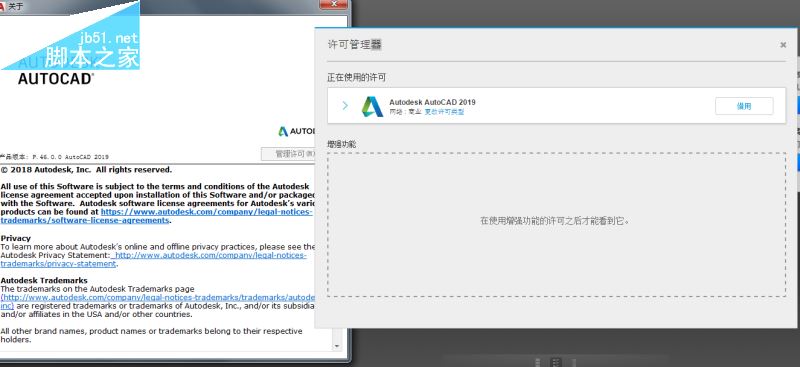Select the '在使用增强功能的许可之后才能看到它' message
Image resolution: width=800 pixels, height=367 pixels.
pos(555,221)
